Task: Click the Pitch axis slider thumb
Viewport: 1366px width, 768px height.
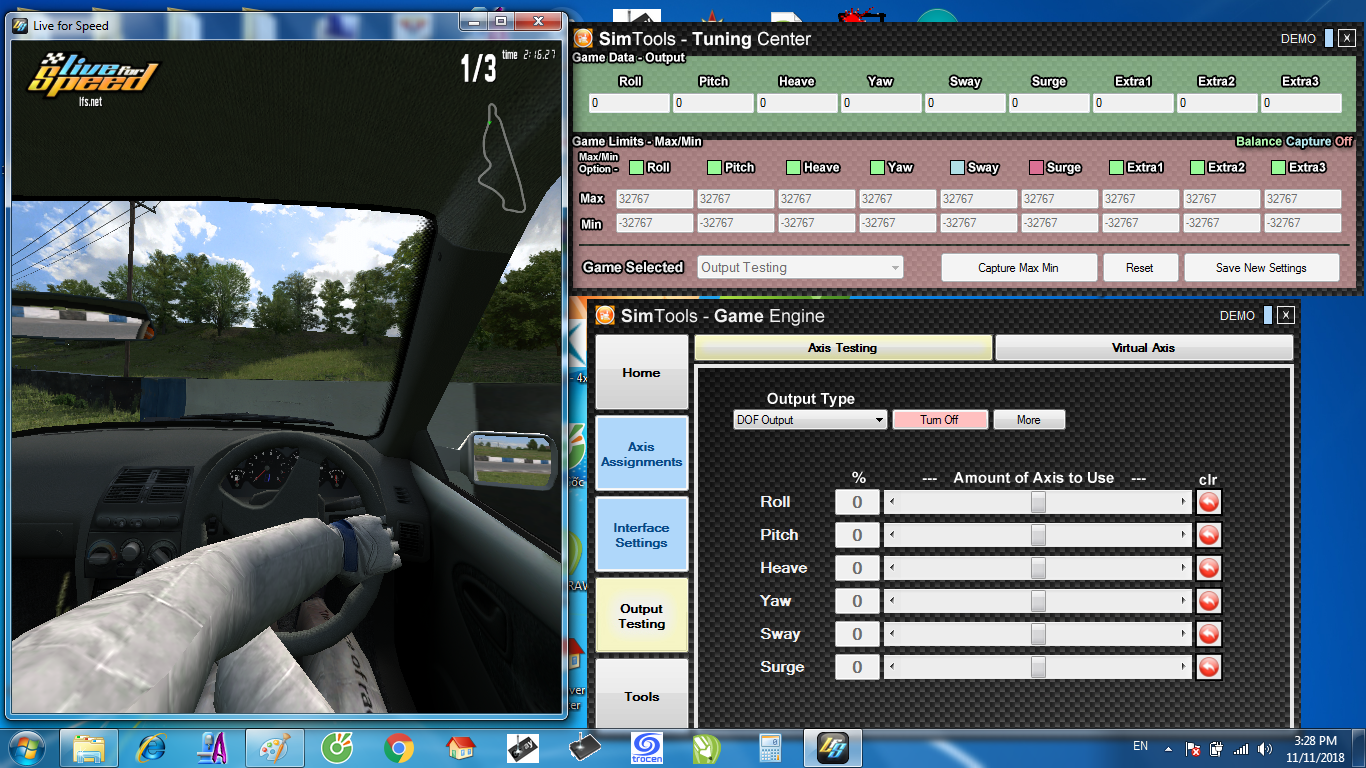Action: coord(1038,535)
